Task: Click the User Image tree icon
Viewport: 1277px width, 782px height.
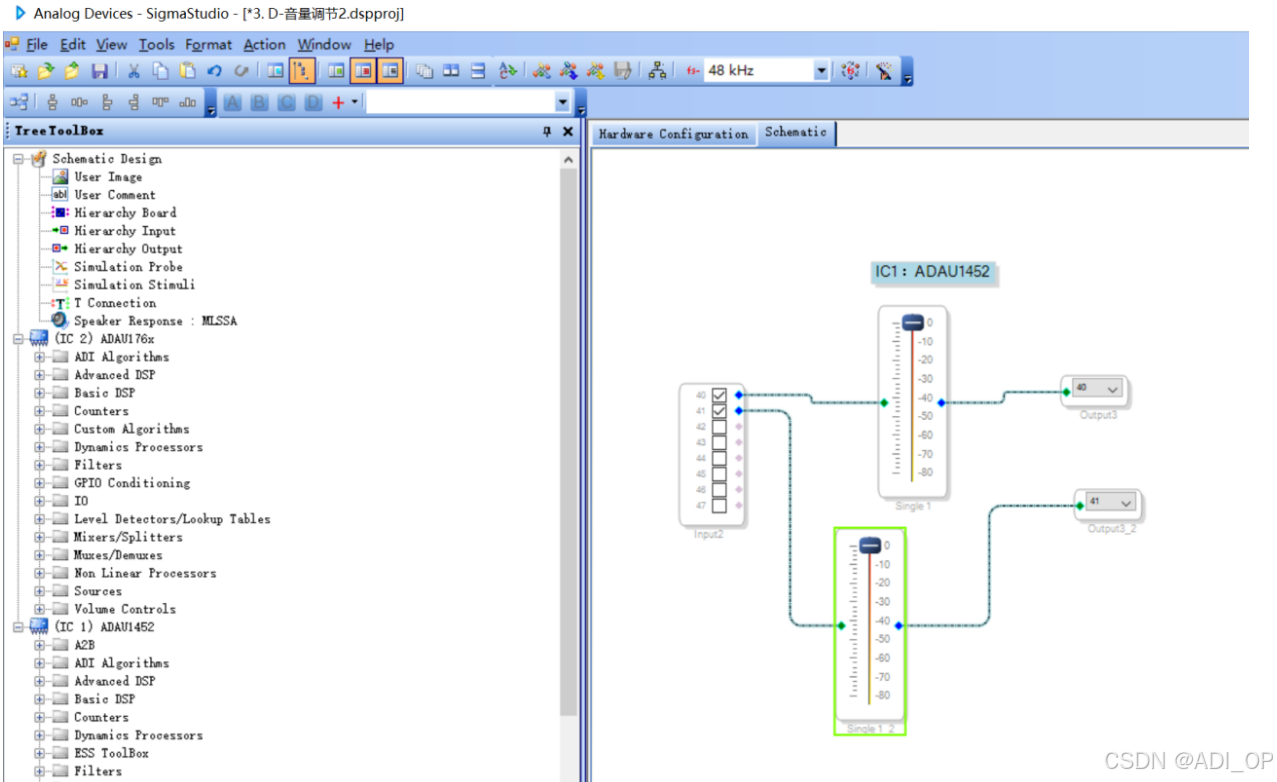Action: [60, 177]
